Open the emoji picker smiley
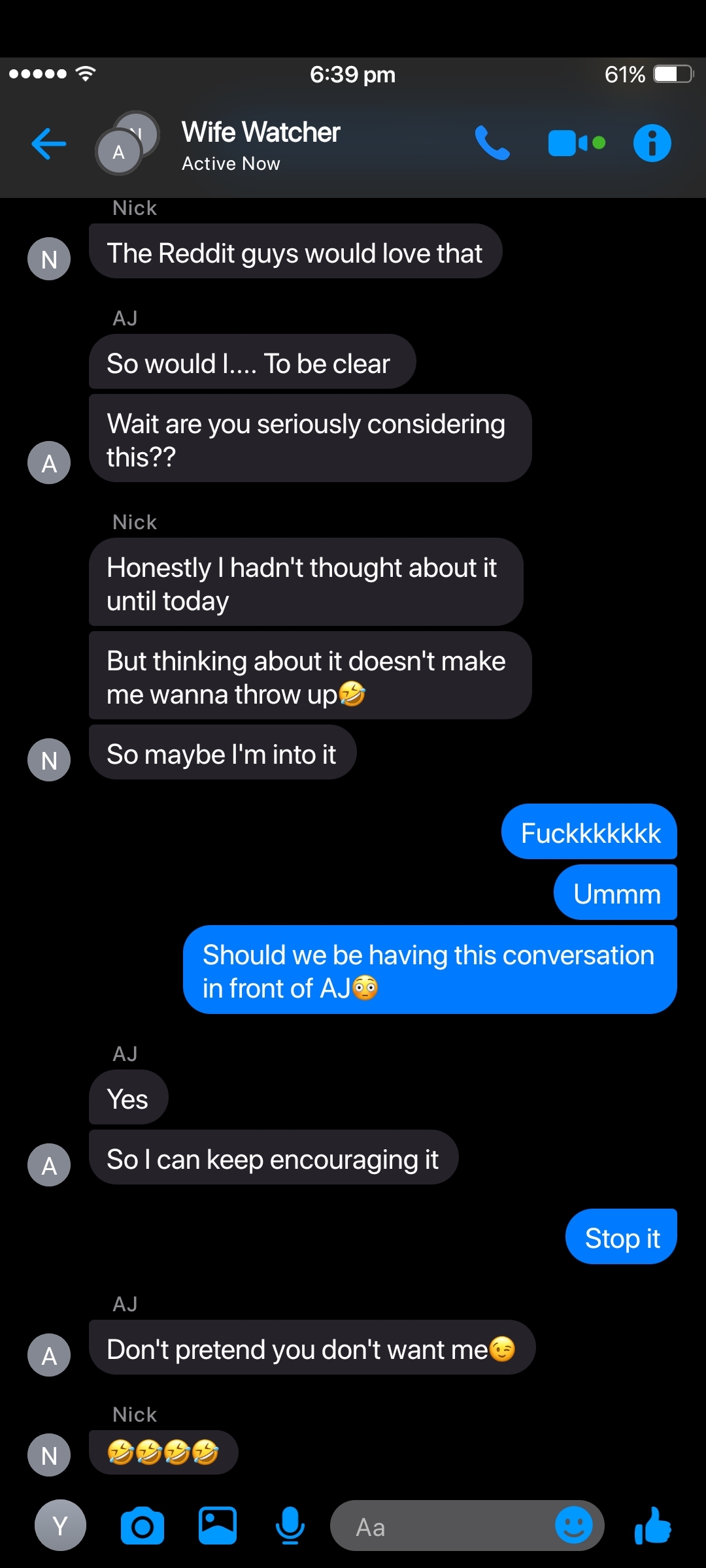Screen dimensions: 706x1568 click(574, 1526)
